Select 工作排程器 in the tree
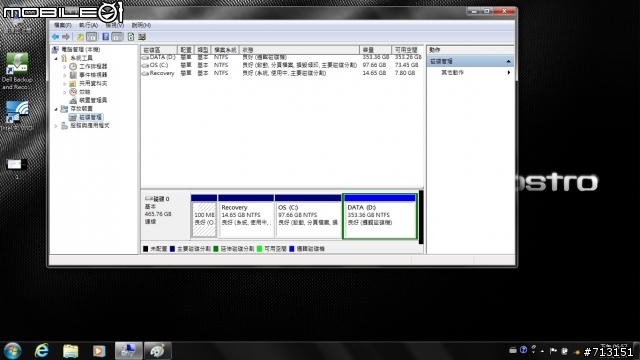 coord(93,67)
